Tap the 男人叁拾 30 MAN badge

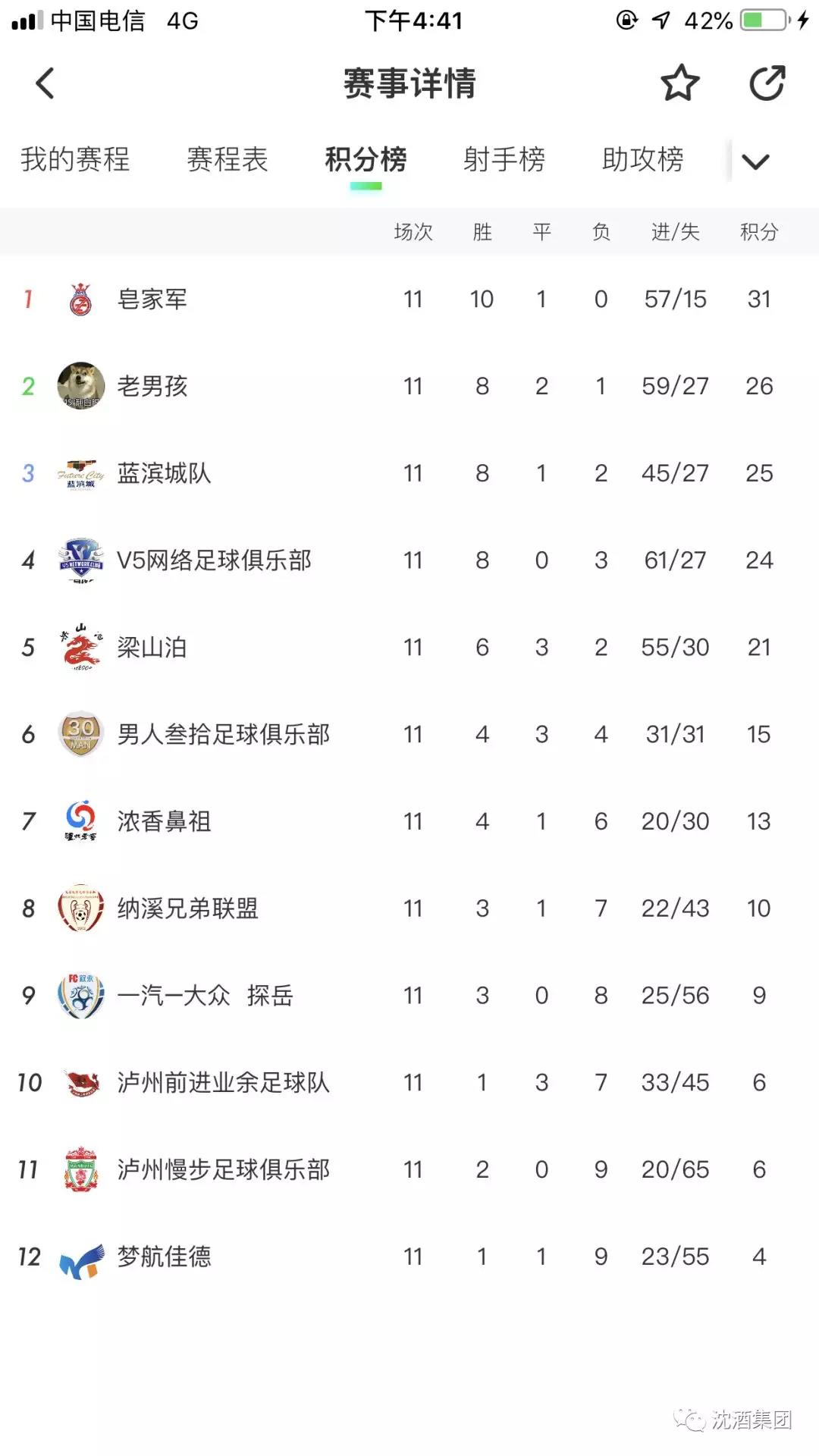pos(81,734)
